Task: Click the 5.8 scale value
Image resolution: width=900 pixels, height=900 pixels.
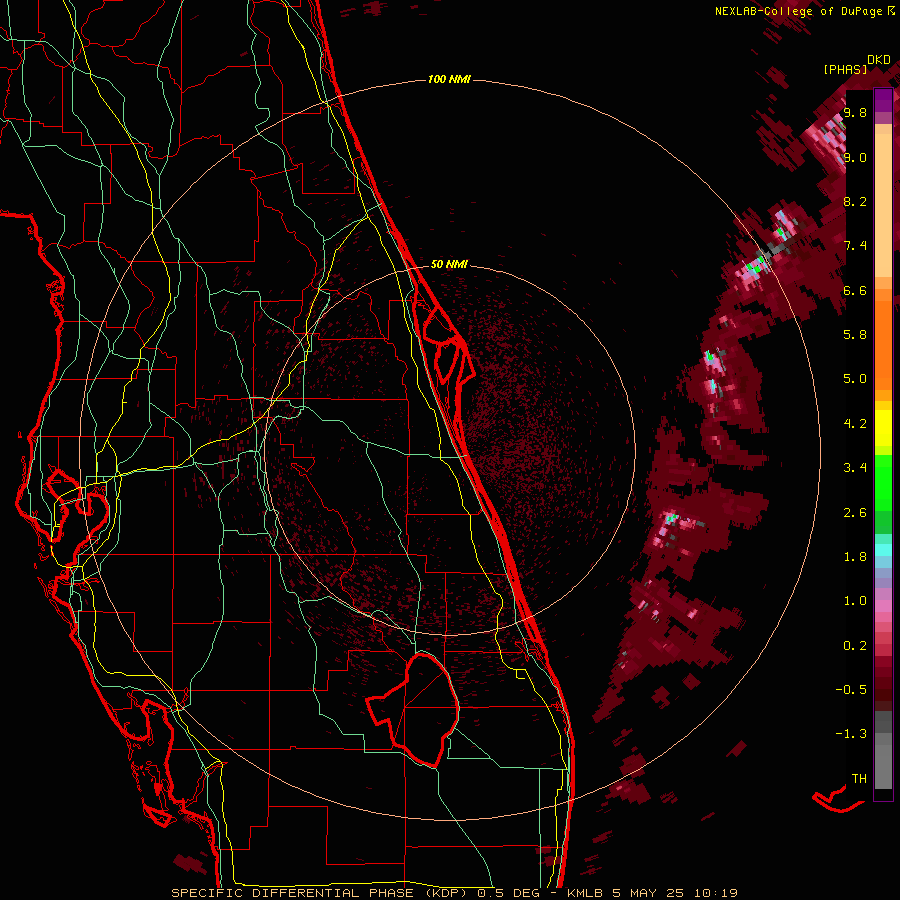Action: [855, 335]
